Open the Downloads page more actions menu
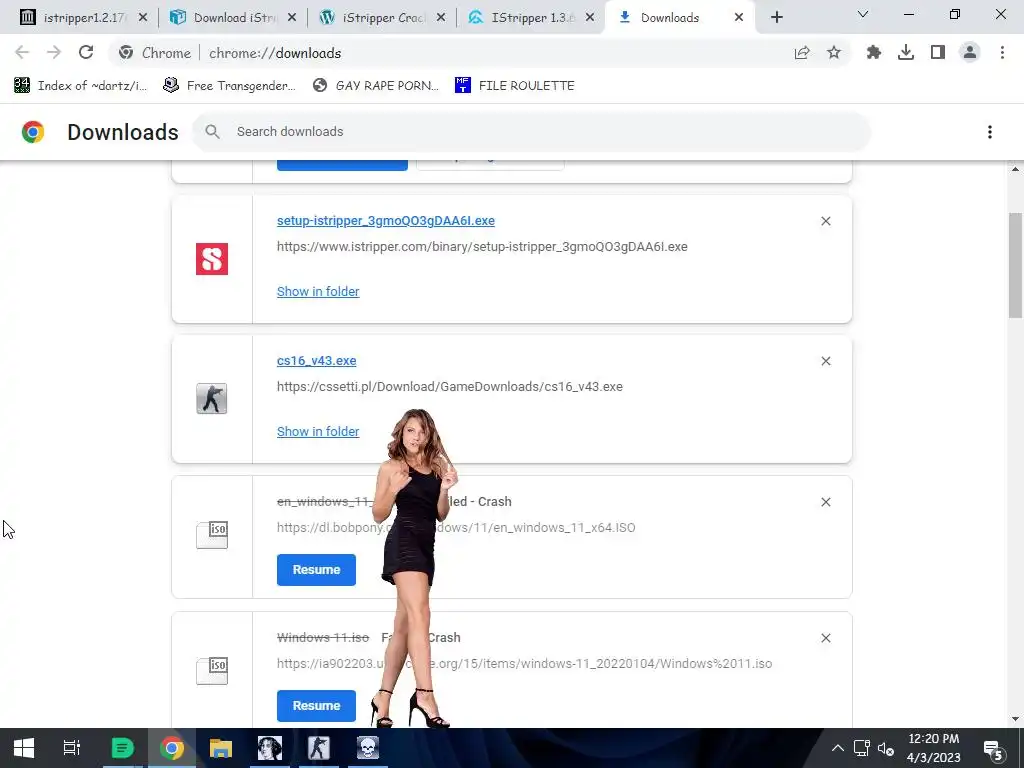Image resolution: width=1024 pixels, height=768 pixels. (x=990, y=132)
